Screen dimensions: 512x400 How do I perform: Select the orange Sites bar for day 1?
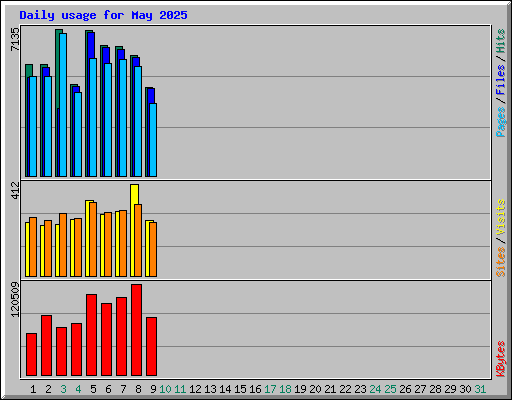[x=33, y=247]
